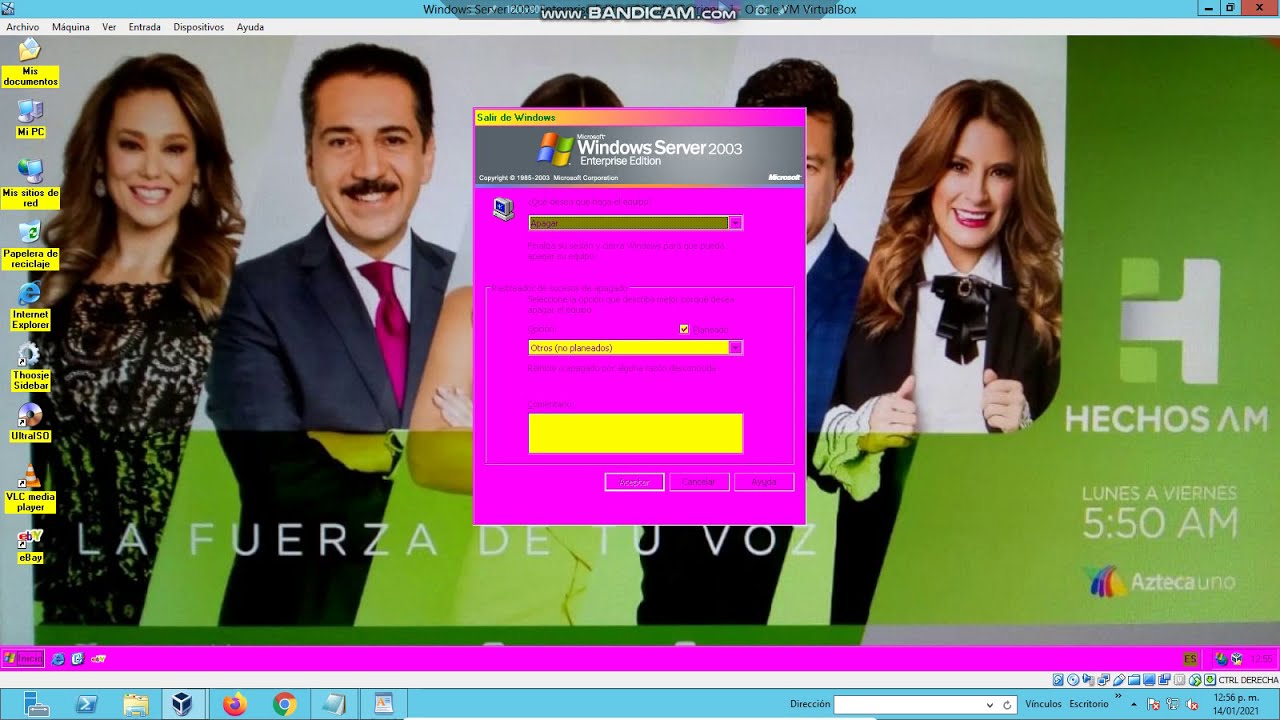Viewport: 1280px width, 720px height.
Task: Show hidden host tray icons
Action: [1134, 704]
